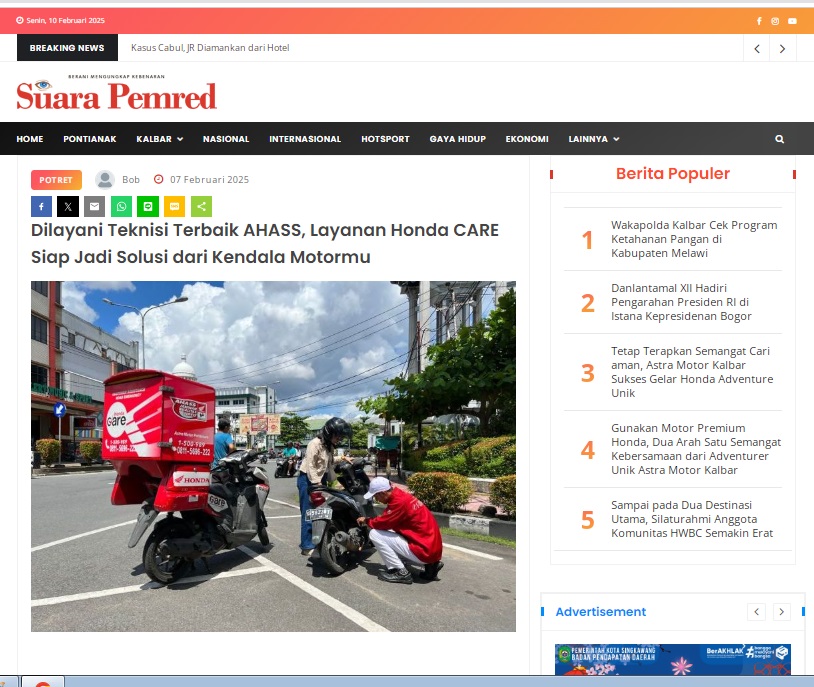Open author Bob's profile link
Viewport: 814px width, 687px height.
point(131,180)
